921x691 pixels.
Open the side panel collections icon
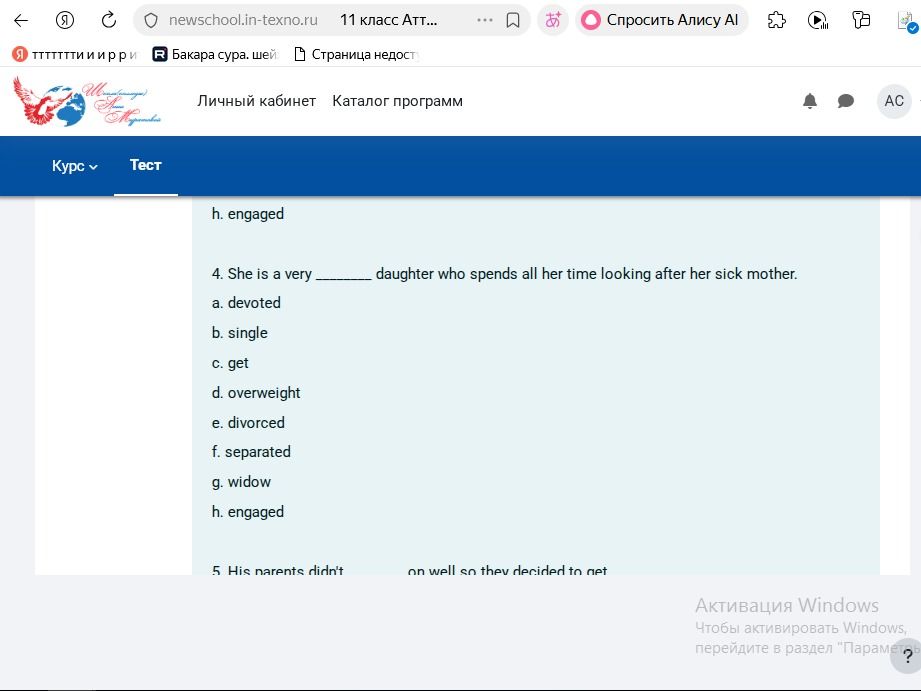coord(861,20)
